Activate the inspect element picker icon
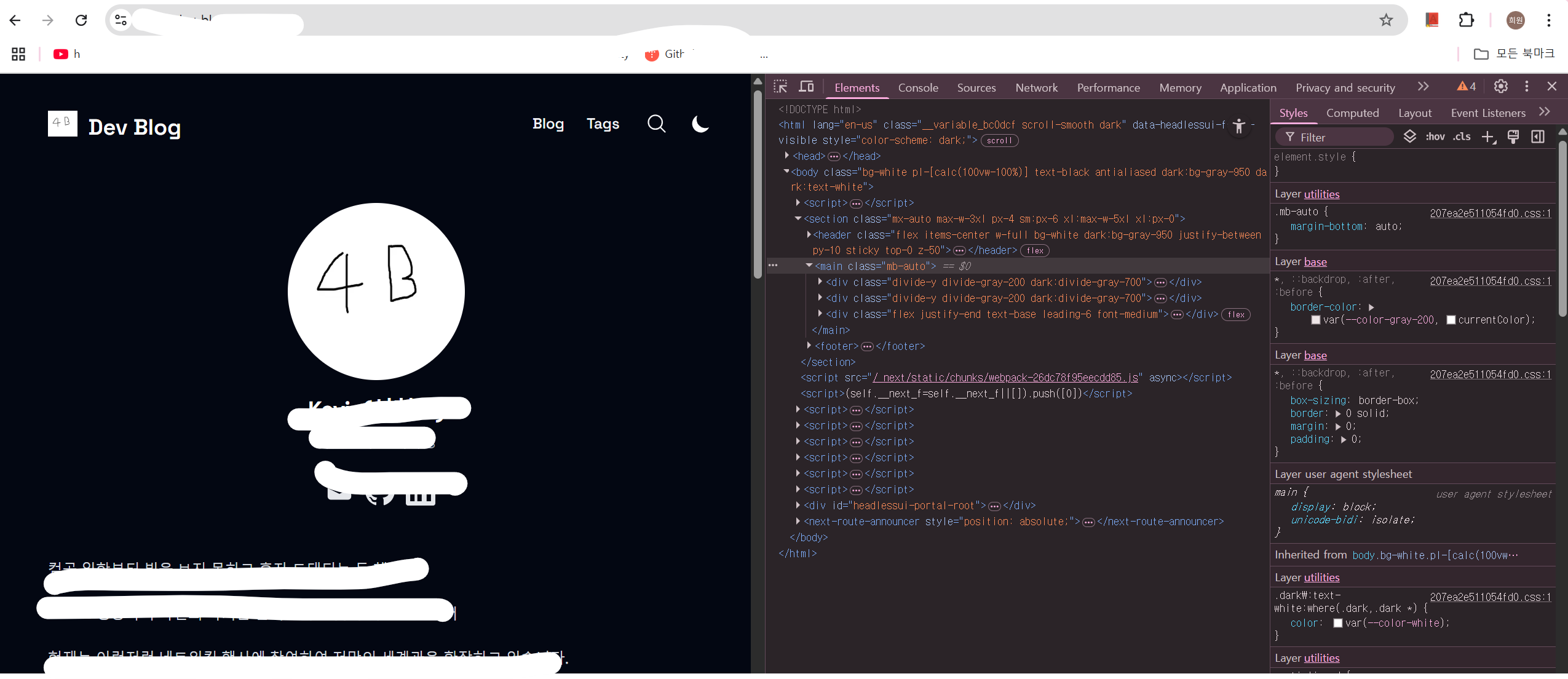The height and width of the screenshot is (679, 1568). pyautogui.click(x=780, y=87)
